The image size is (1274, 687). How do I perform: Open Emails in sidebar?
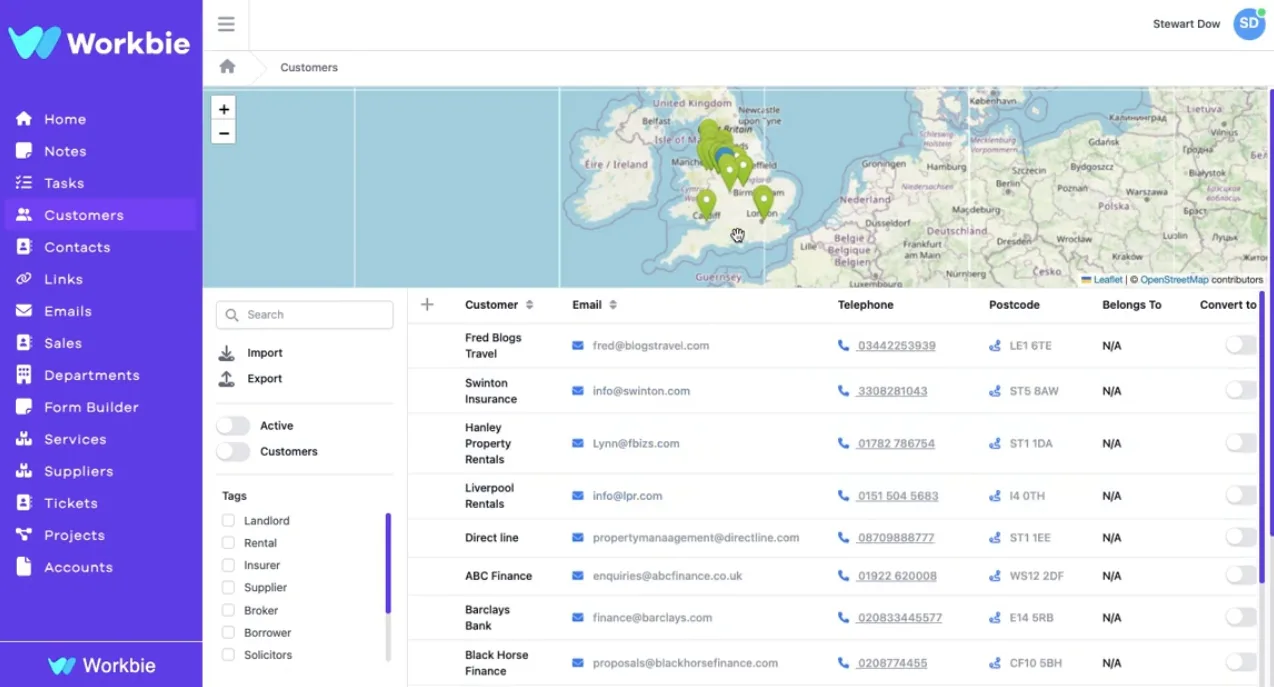(x=68, y=311)
